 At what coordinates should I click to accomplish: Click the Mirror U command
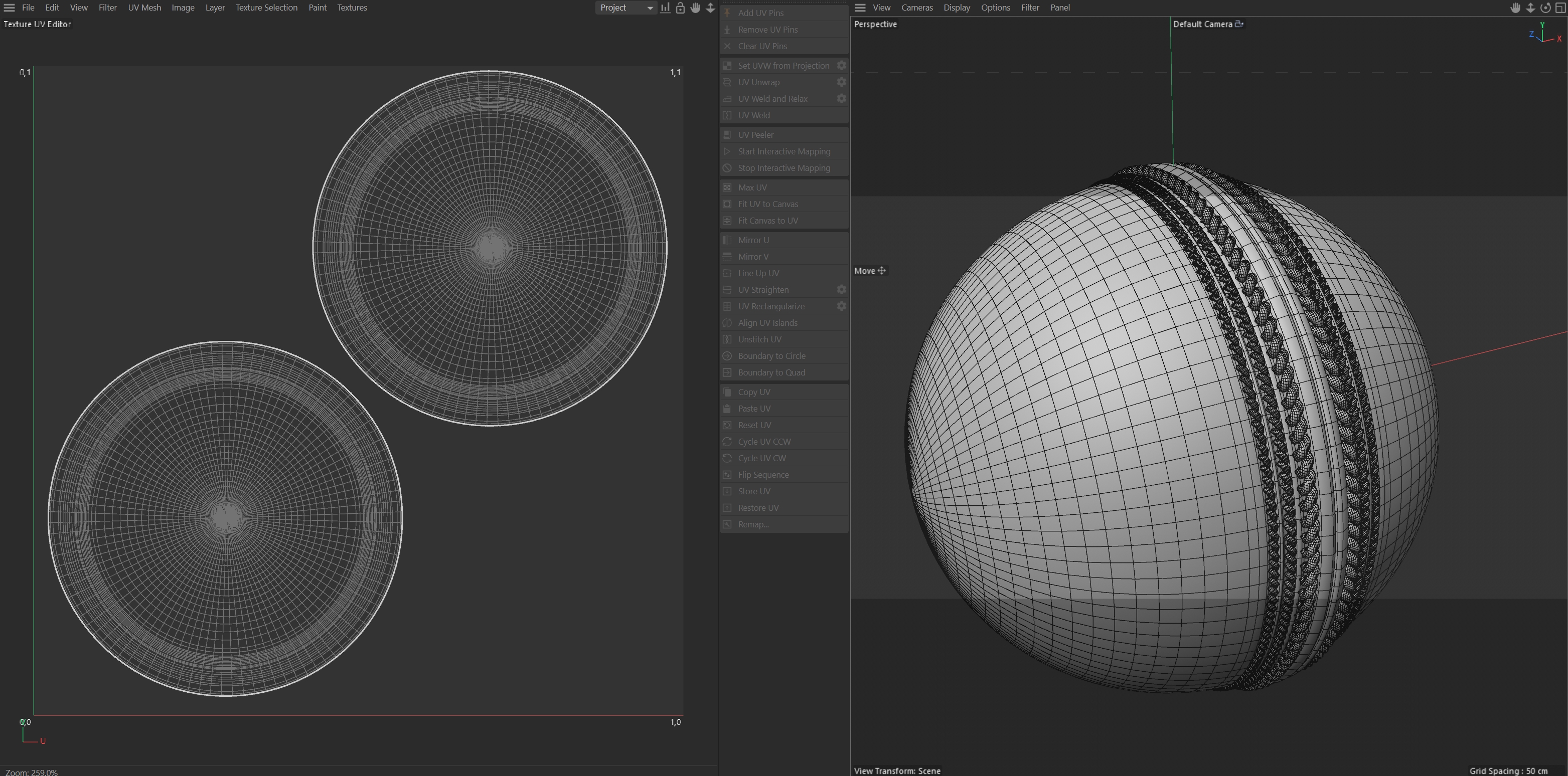click(x=753, y=240)
